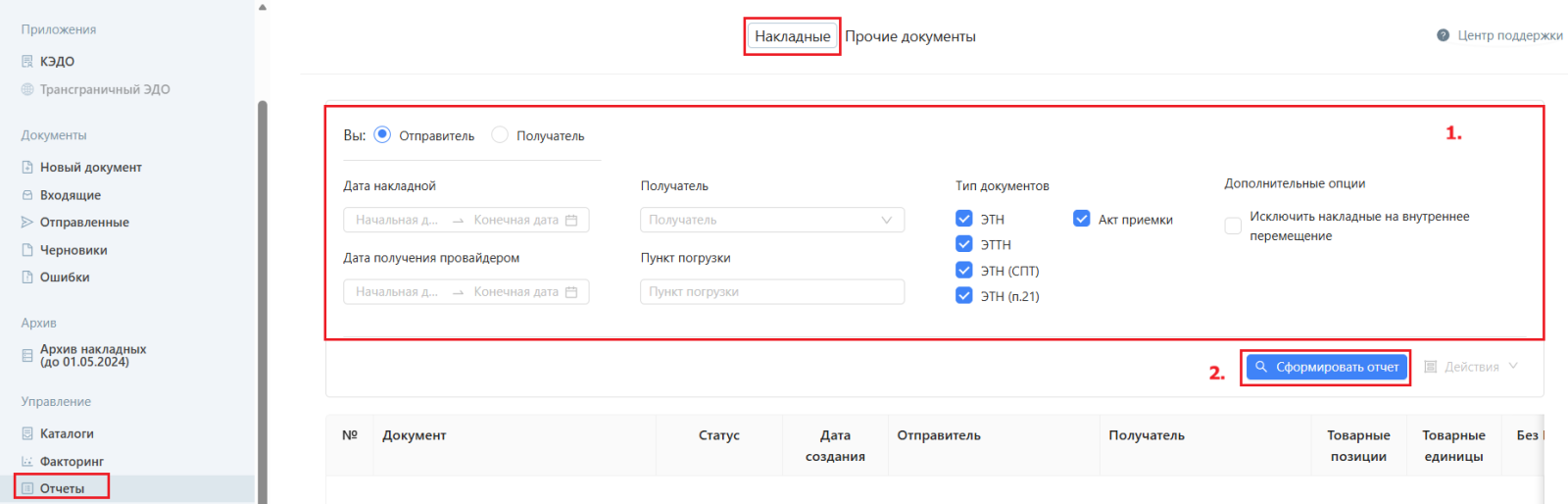Screen dimensions: 1568x504
Task: Enable Исключить накладные на внутреннее перемещение
Action: (1233, 227)
